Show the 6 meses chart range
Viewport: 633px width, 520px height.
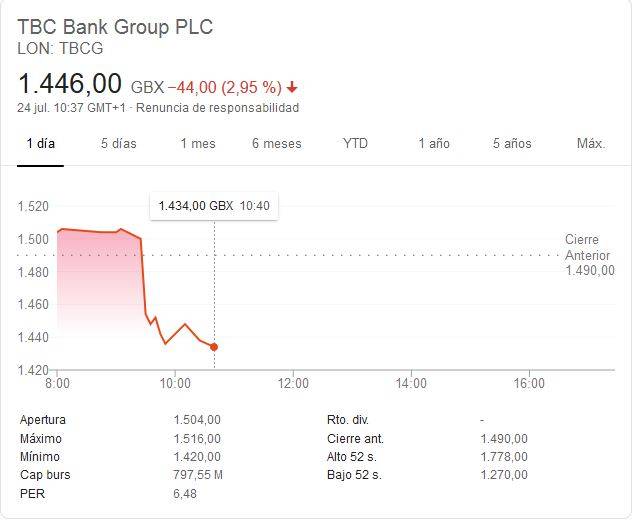tap(277, 144)
